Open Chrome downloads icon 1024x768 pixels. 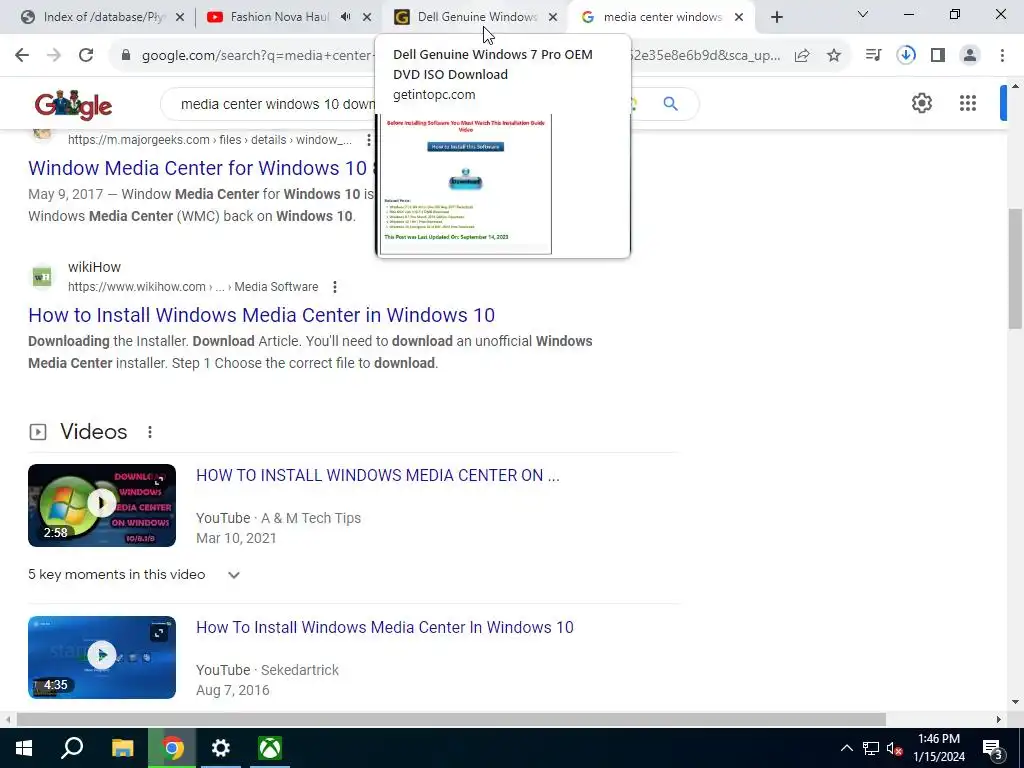pos(906,56)
